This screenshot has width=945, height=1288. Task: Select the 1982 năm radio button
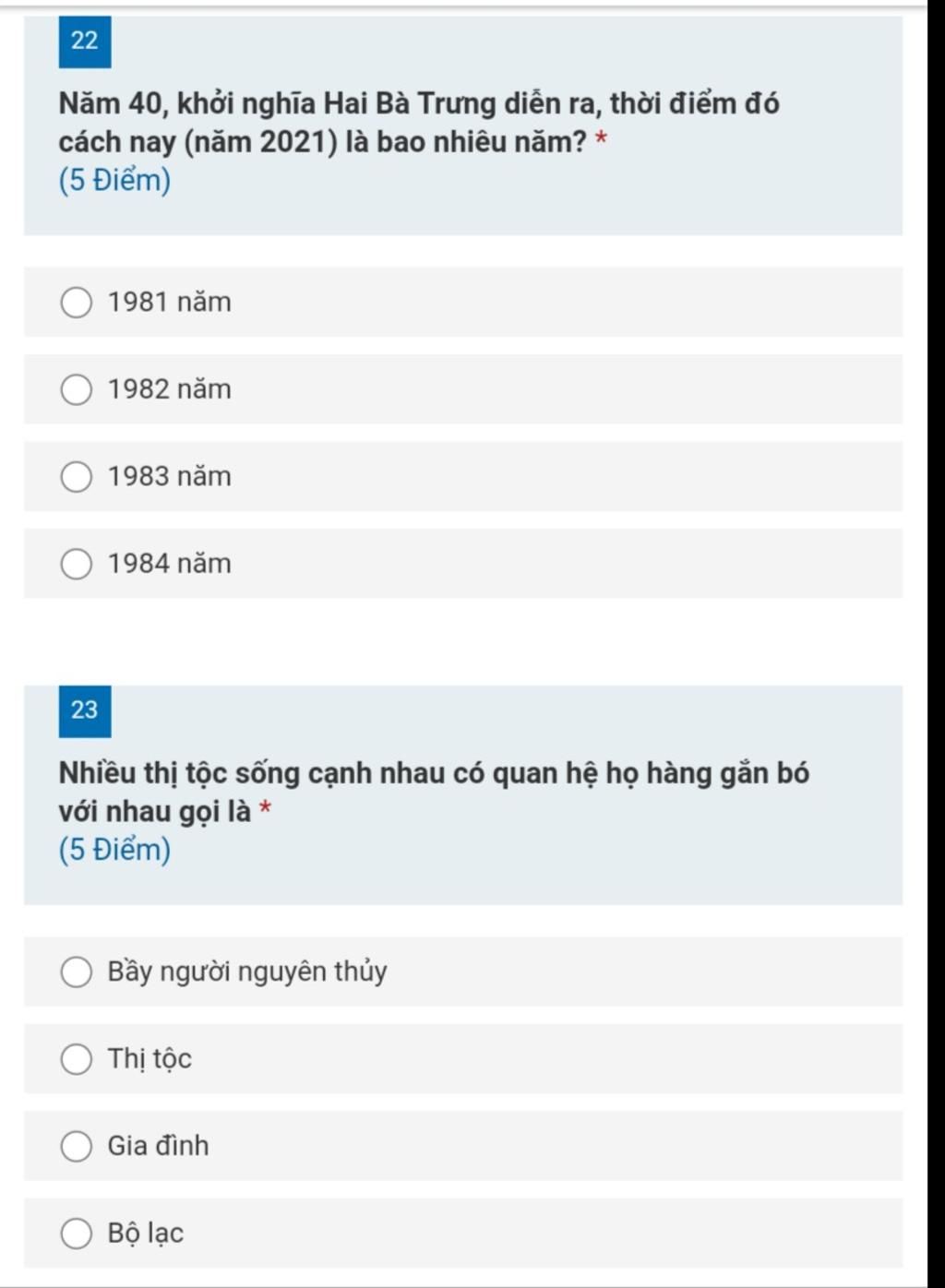click(x=76, y=390)
